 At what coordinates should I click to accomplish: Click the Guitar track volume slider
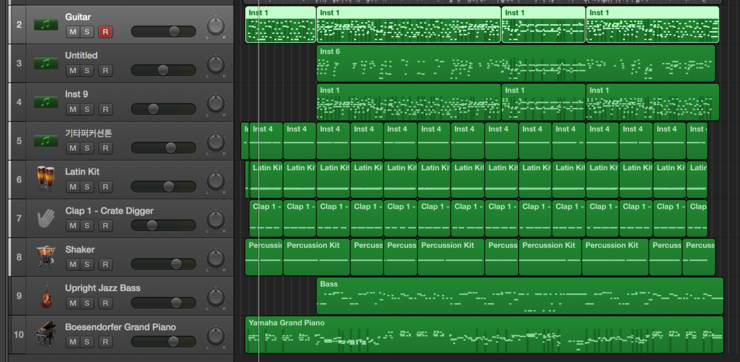[x=163, y=32]
